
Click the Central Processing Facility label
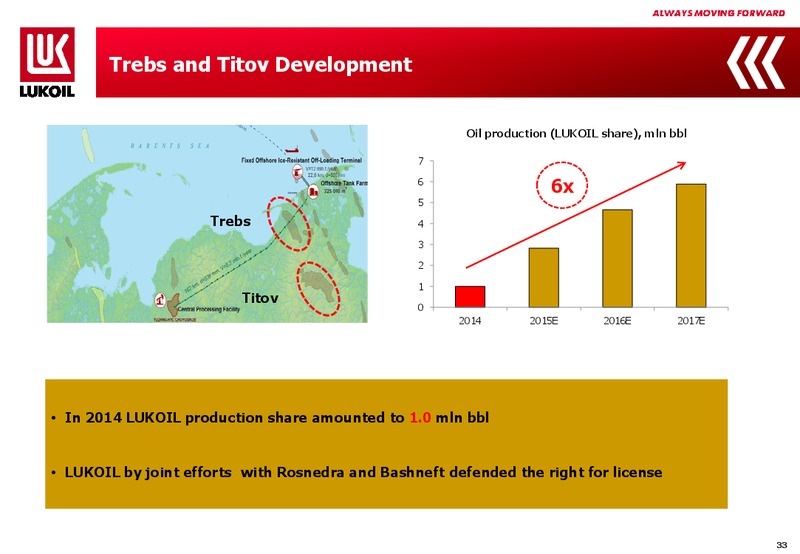coord(209,310)
